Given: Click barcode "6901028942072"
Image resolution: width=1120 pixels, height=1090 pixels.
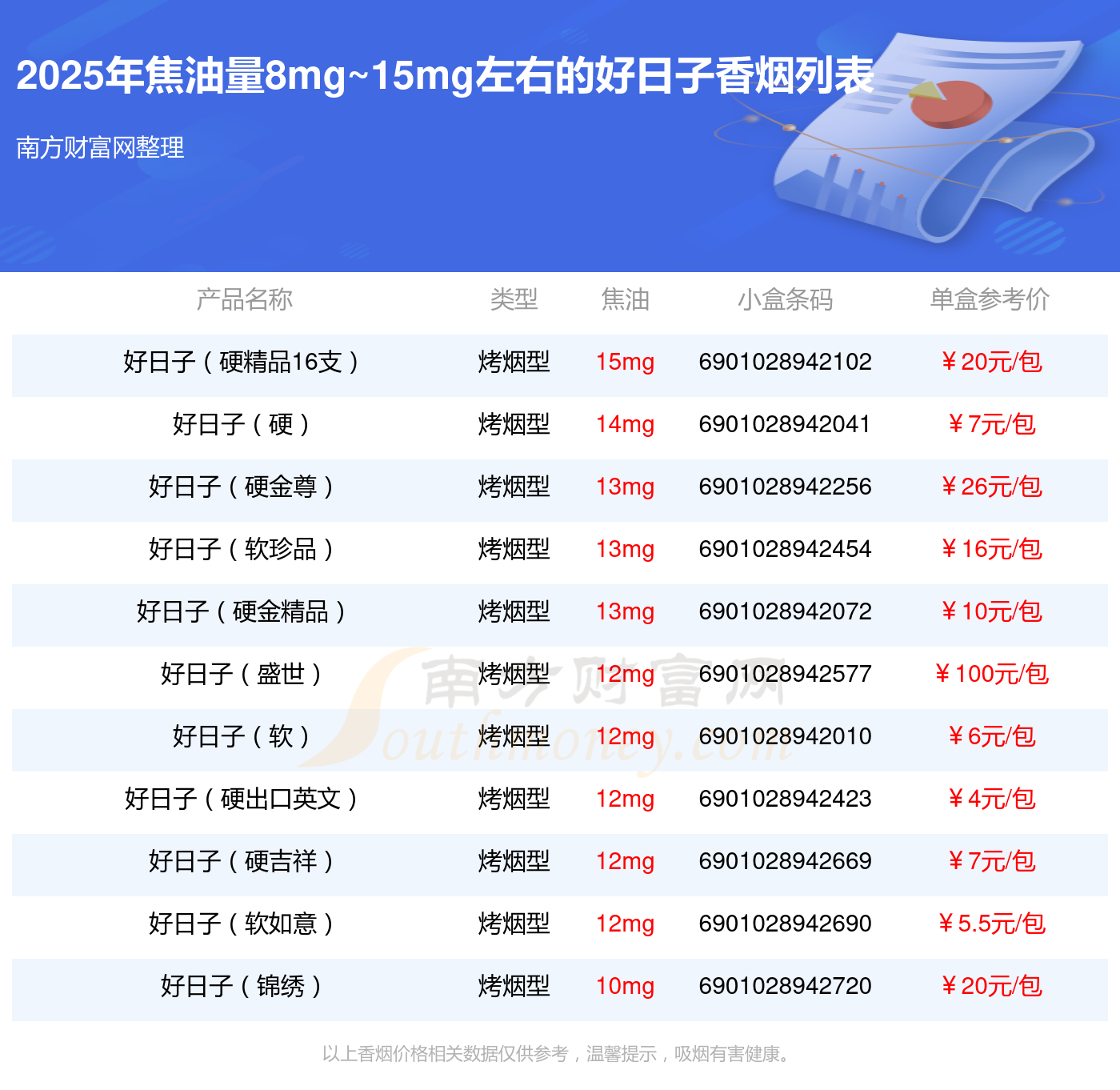Looking at the screenshot, I should point(785,611).
